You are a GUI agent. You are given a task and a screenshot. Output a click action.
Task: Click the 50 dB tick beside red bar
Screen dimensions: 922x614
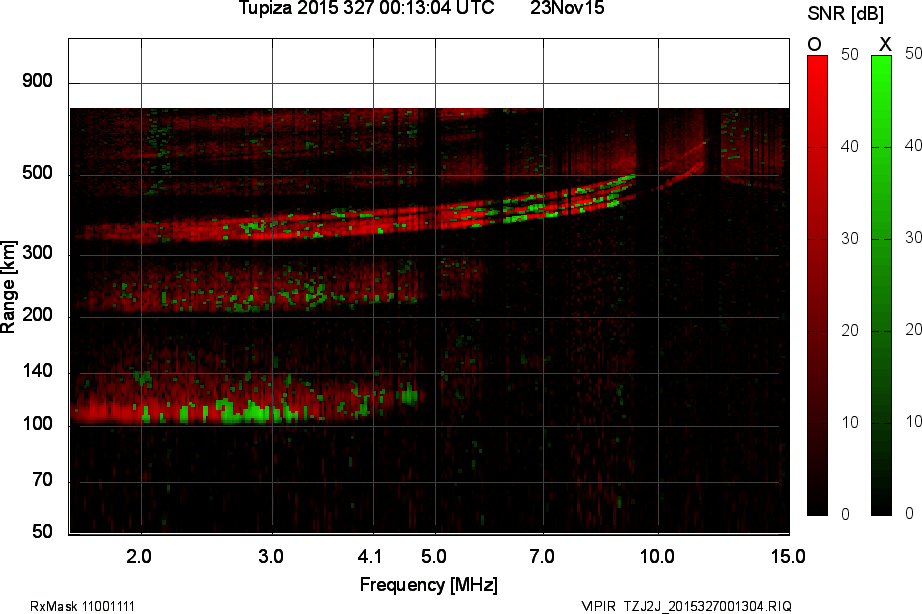850,55
